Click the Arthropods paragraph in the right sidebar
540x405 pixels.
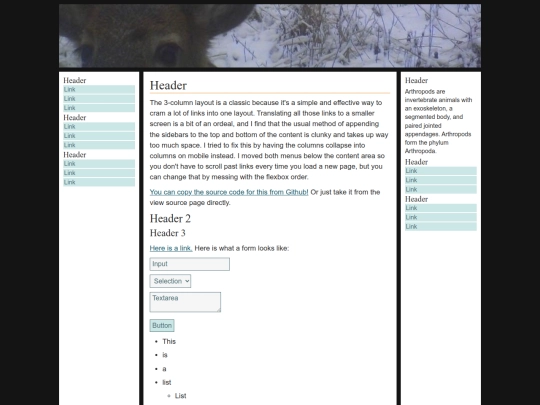click(x=439, y=121)
